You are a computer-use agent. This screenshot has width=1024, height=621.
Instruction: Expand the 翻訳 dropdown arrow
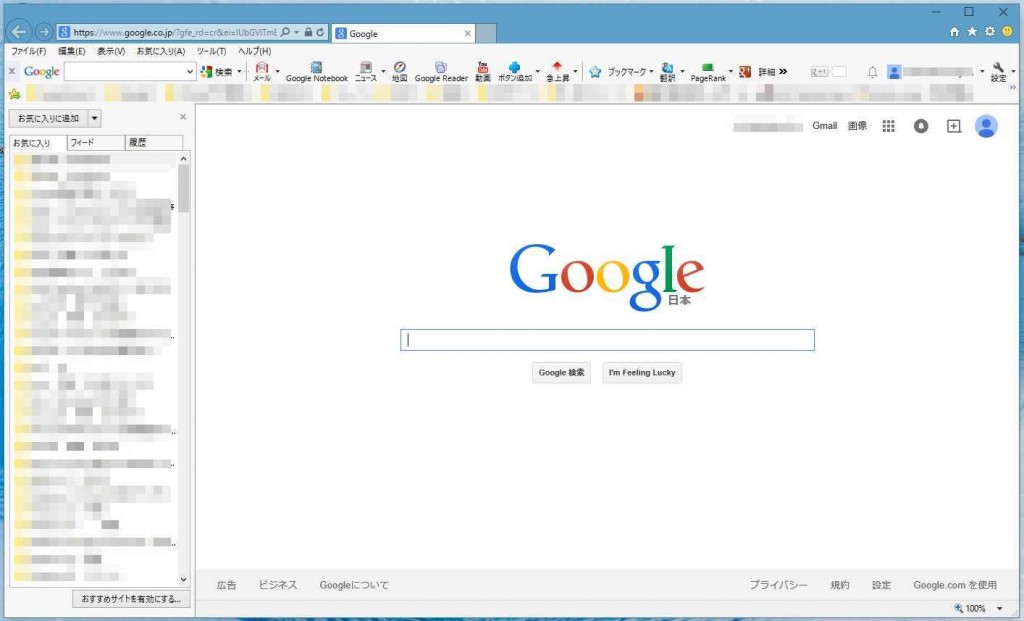tap(682, 72)
